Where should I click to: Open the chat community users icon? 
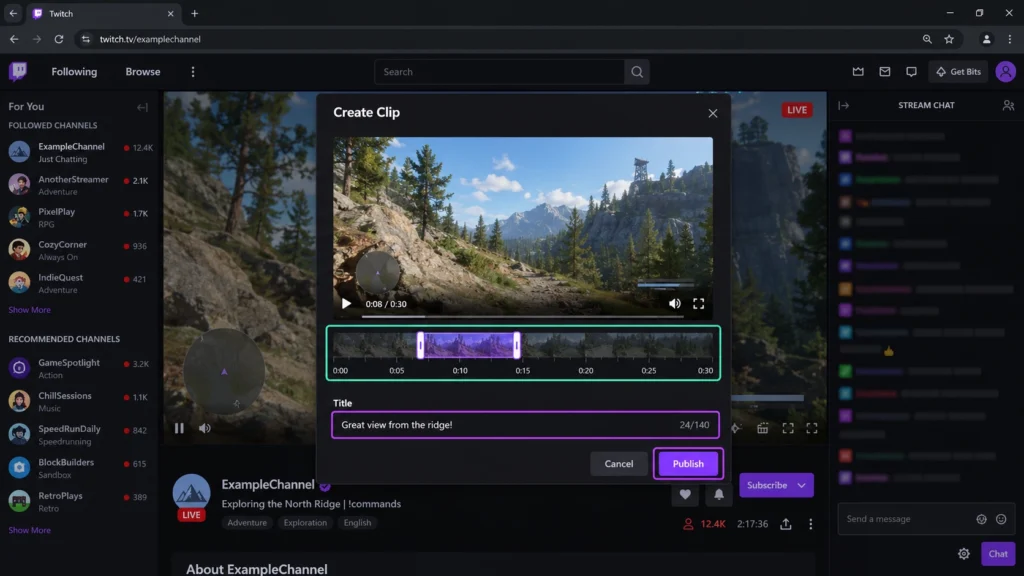click(x=1008, y=105)
